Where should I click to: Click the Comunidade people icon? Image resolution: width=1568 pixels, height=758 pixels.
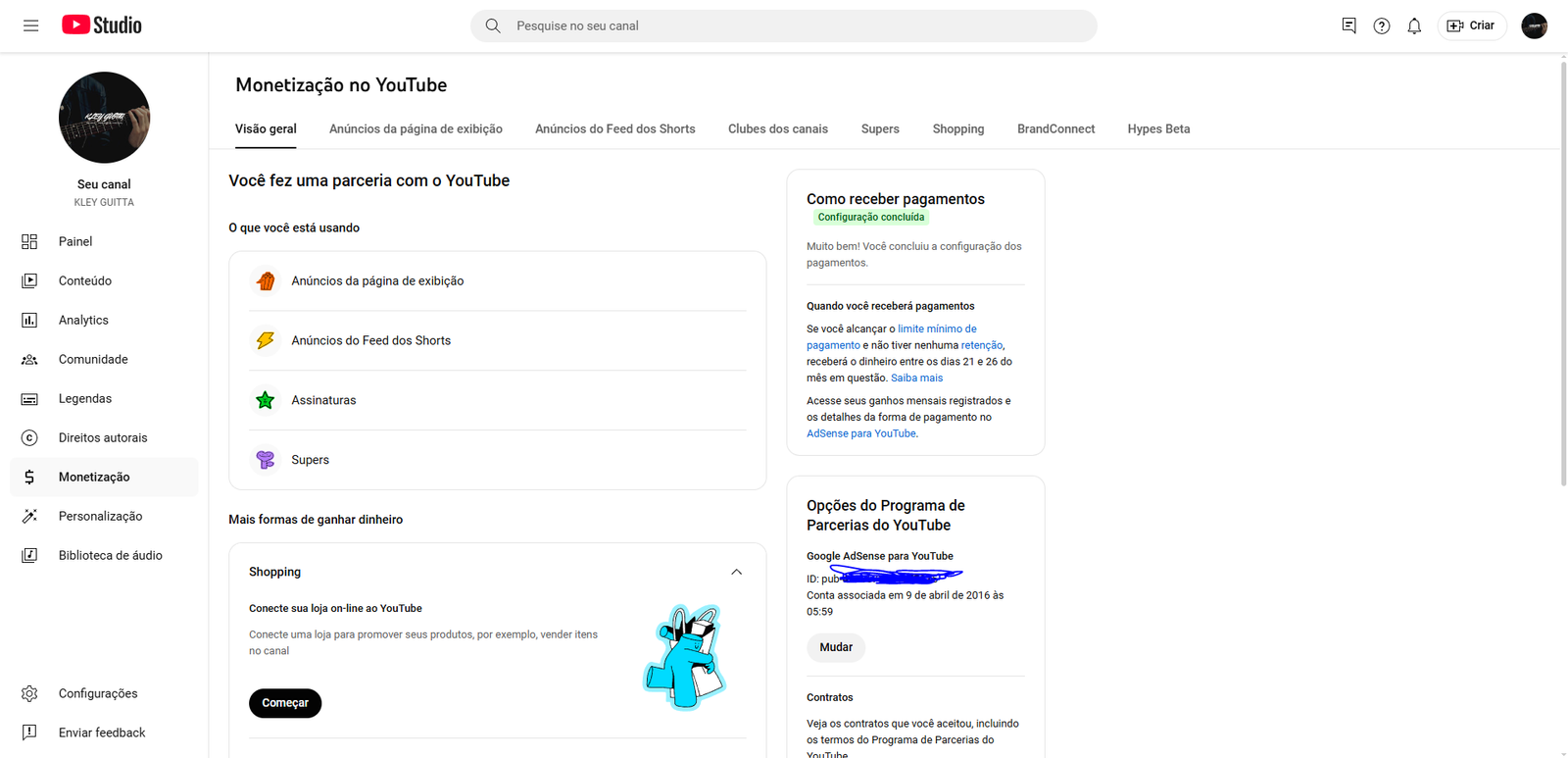(x=29, y=359)
